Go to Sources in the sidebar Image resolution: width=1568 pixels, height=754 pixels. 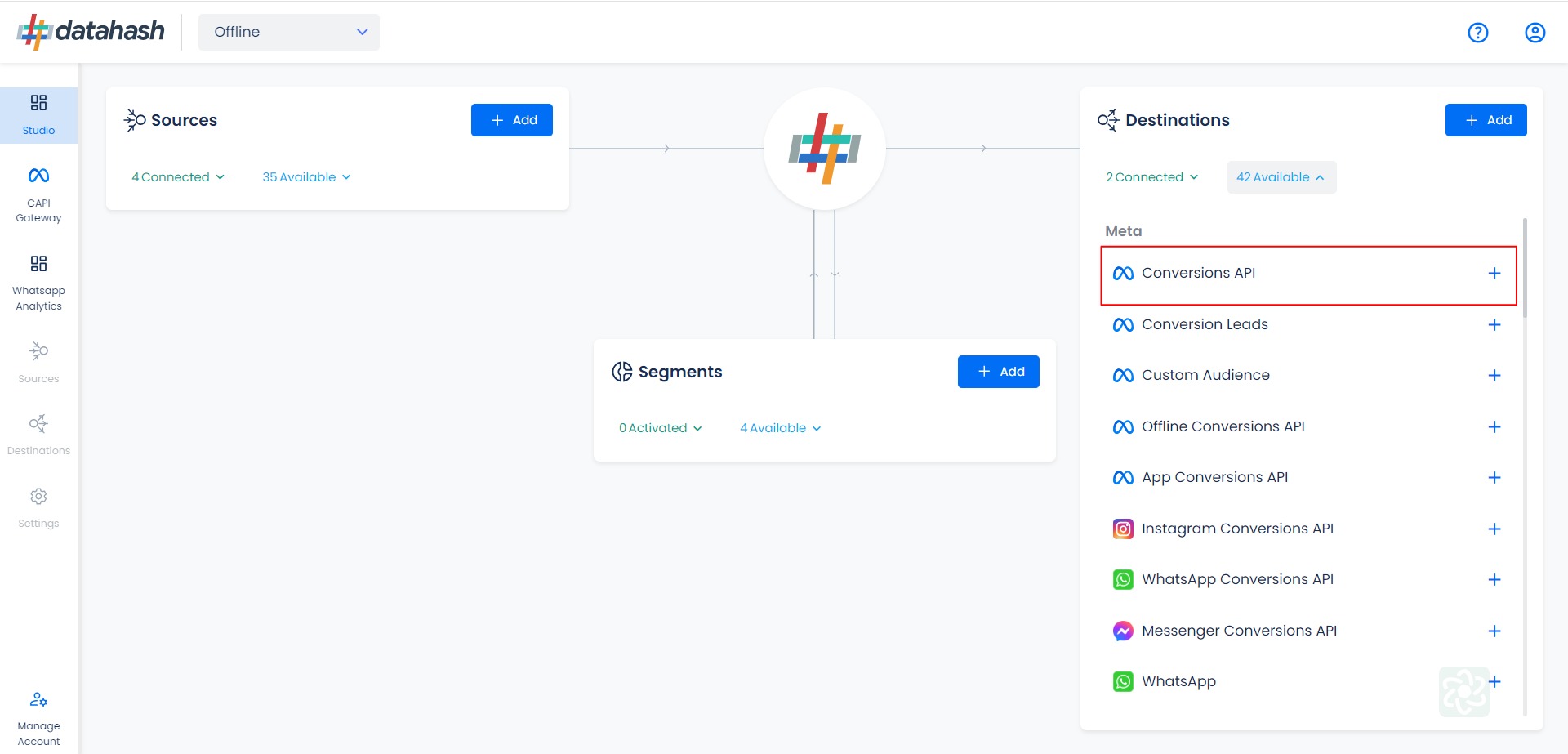(x=38, y=363)
